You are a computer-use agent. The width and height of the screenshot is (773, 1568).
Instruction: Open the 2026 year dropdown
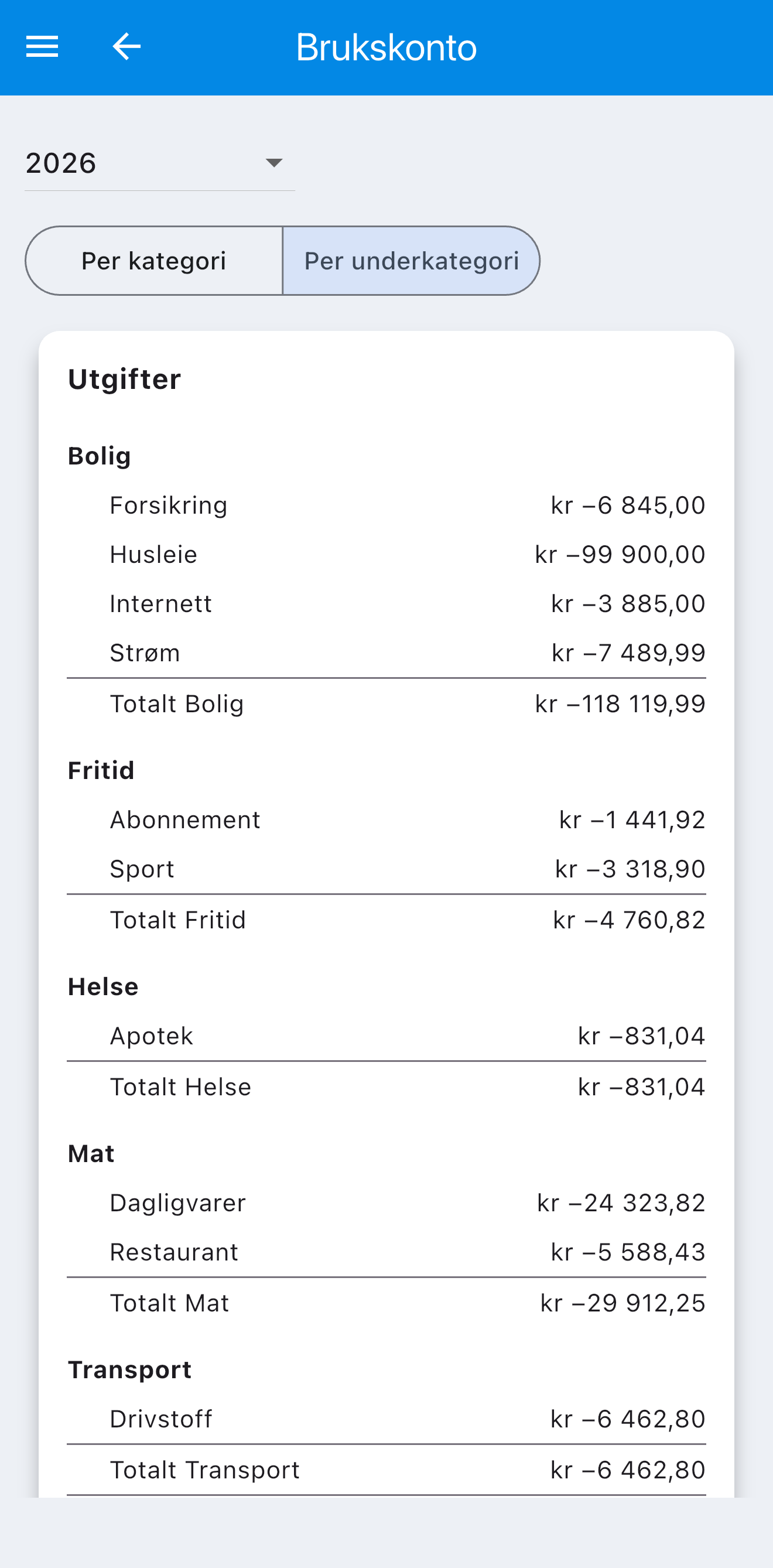pyautogui.click(x=159, y=163)
